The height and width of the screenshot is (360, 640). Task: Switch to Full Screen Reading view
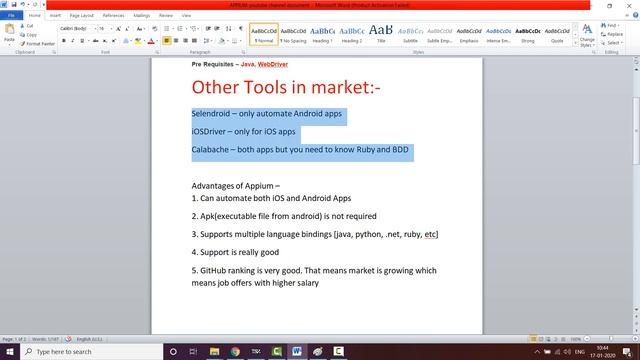tap(541, 339)
